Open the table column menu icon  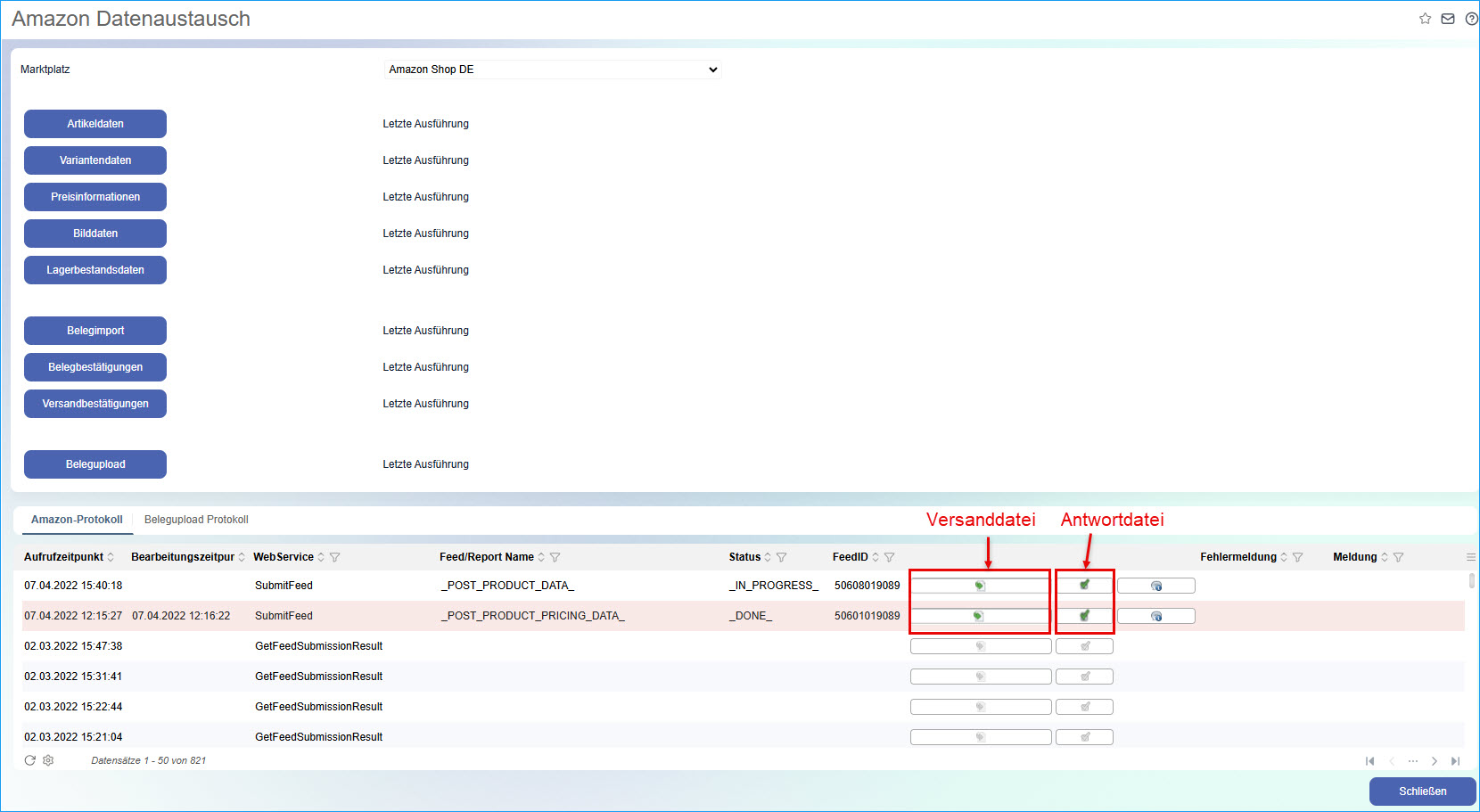tap(1470, 557)
